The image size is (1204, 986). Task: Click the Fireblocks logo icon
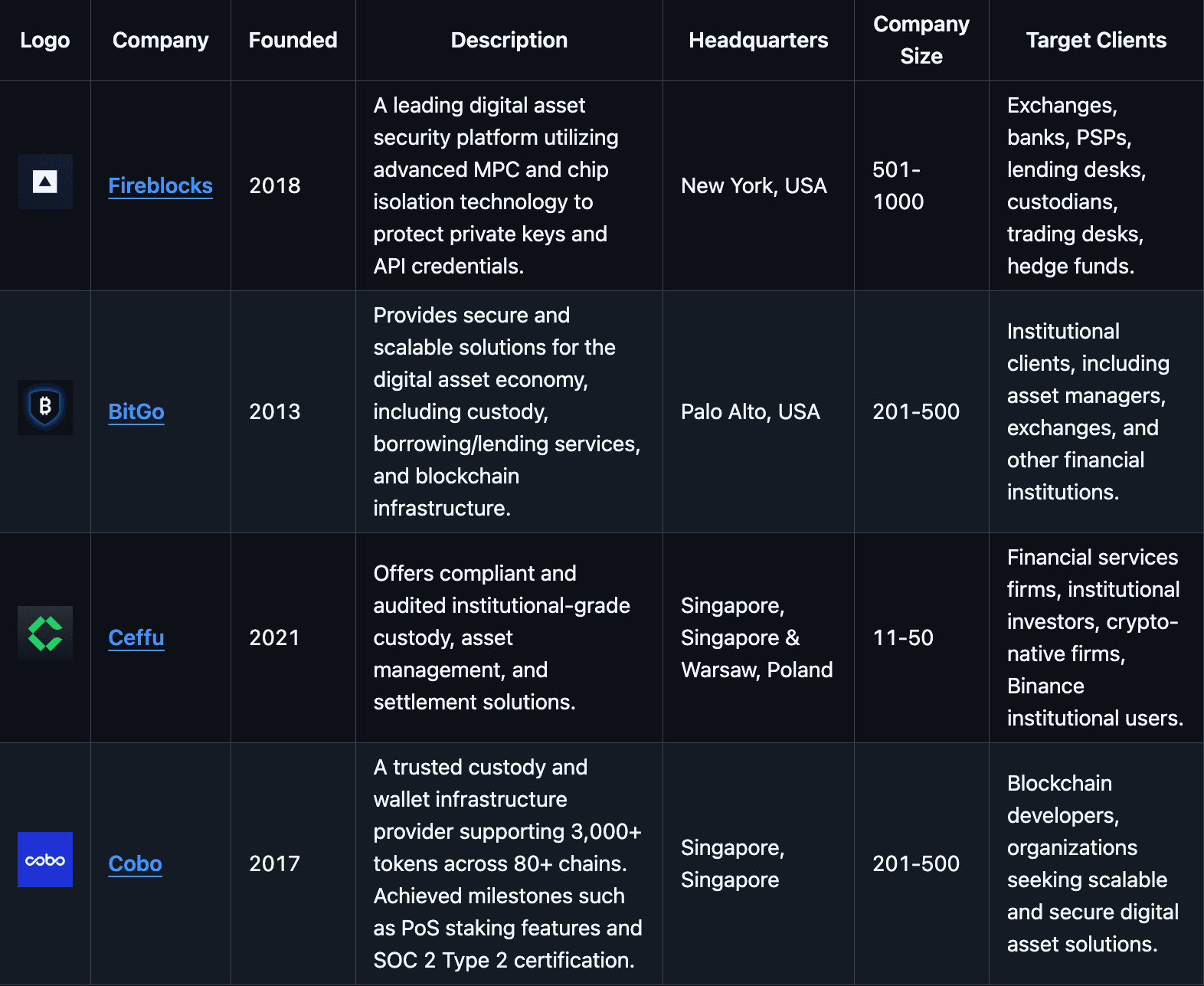45,182
